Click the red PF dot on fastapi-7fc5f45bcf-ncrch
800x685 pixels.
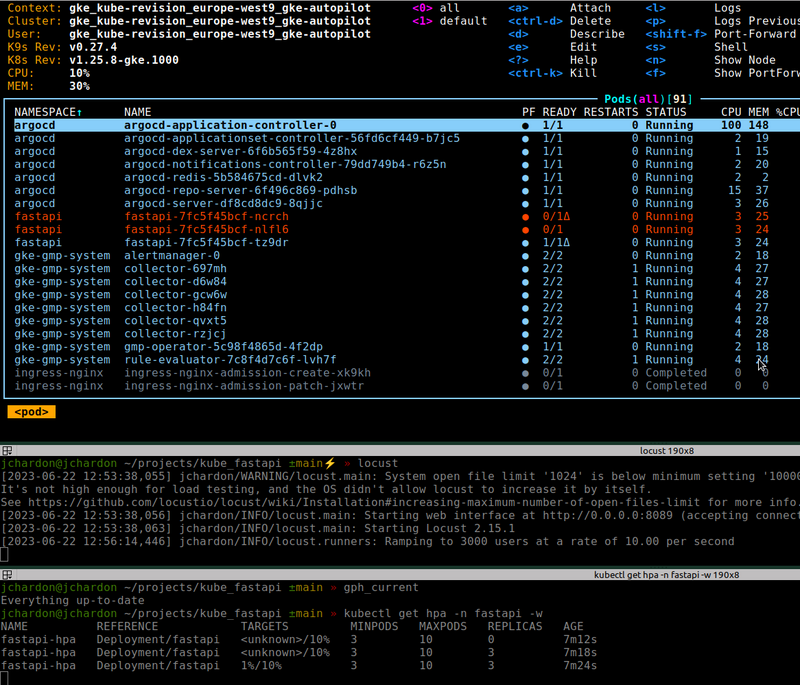526,217
